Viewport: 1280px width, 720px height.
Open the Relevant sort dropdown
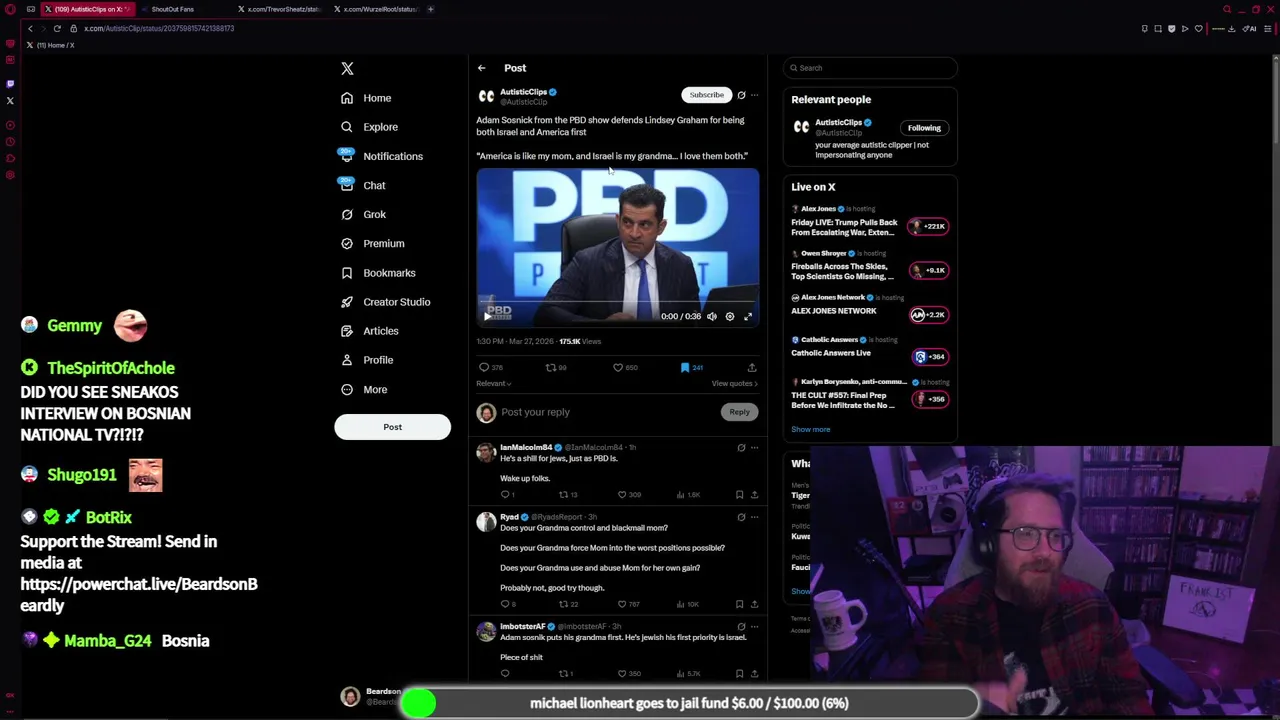pyautogui.click(x=493, y=384)
